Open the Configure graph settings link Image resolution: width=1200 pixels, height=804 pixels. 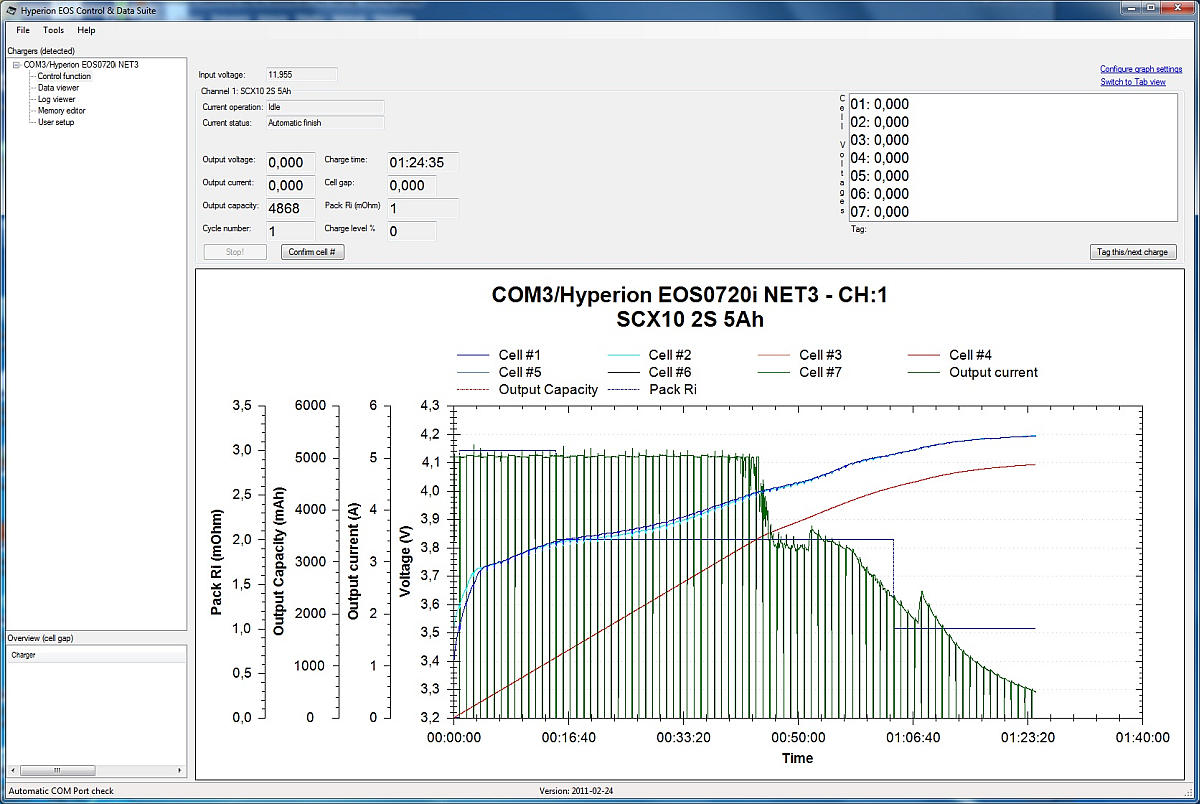pos(1141,69)
